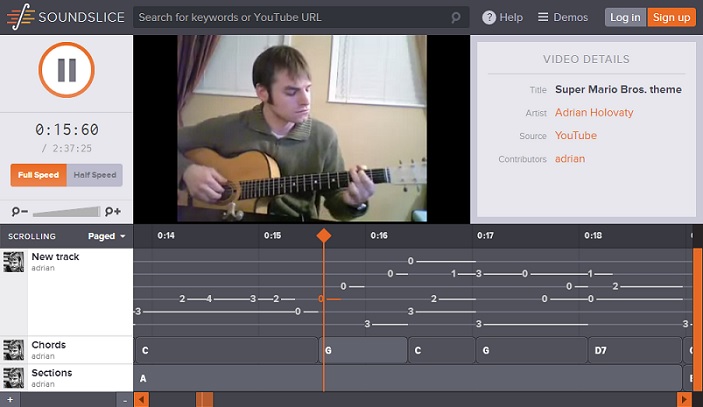Screen dimensions: 703x407
Task: Click the Sections track avatar thumbnail
Action: coord(13,378)
